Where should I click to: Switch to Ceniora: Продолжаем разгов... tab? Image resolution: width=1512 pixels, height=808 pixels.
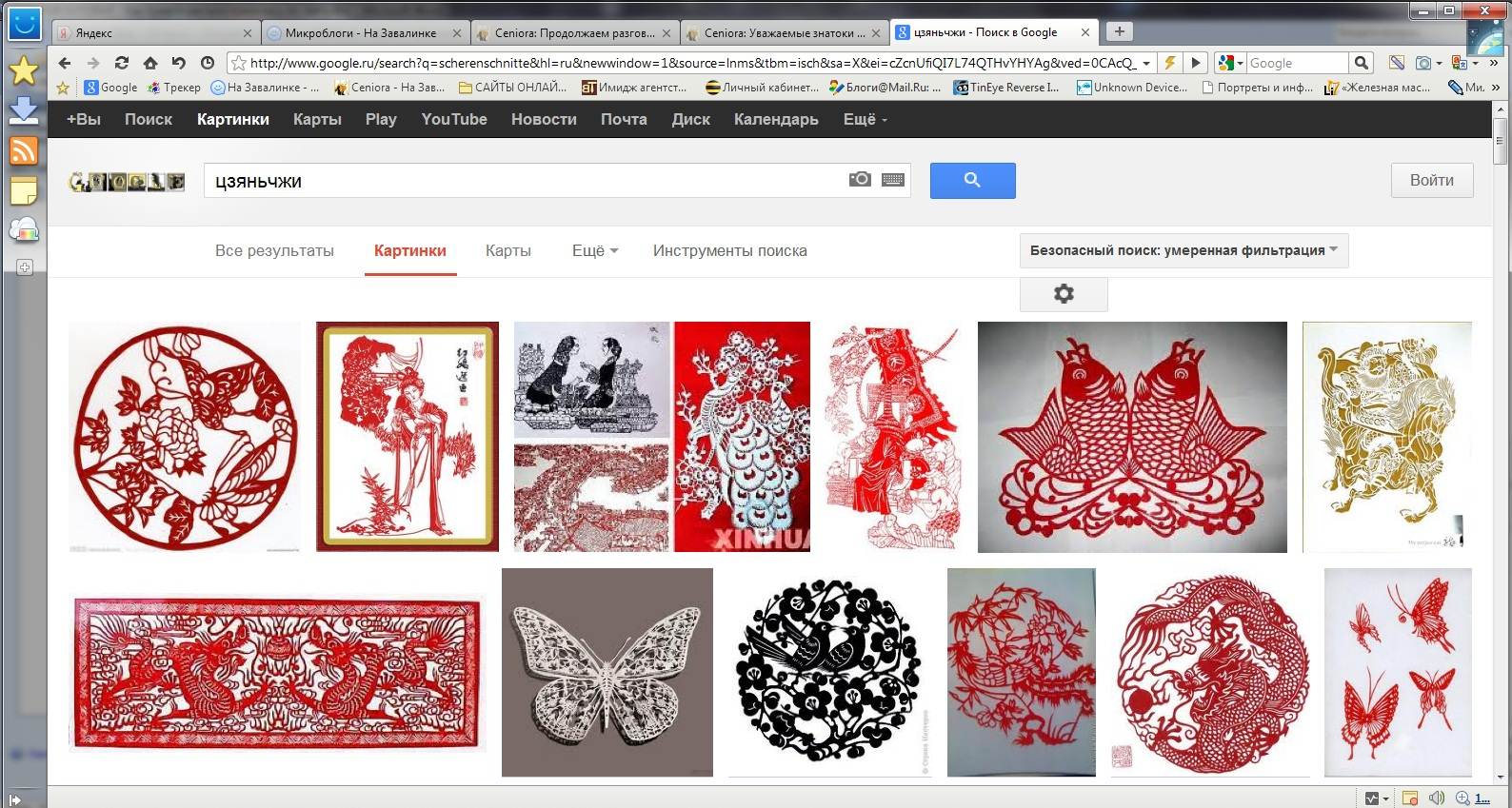pos(573,32)
